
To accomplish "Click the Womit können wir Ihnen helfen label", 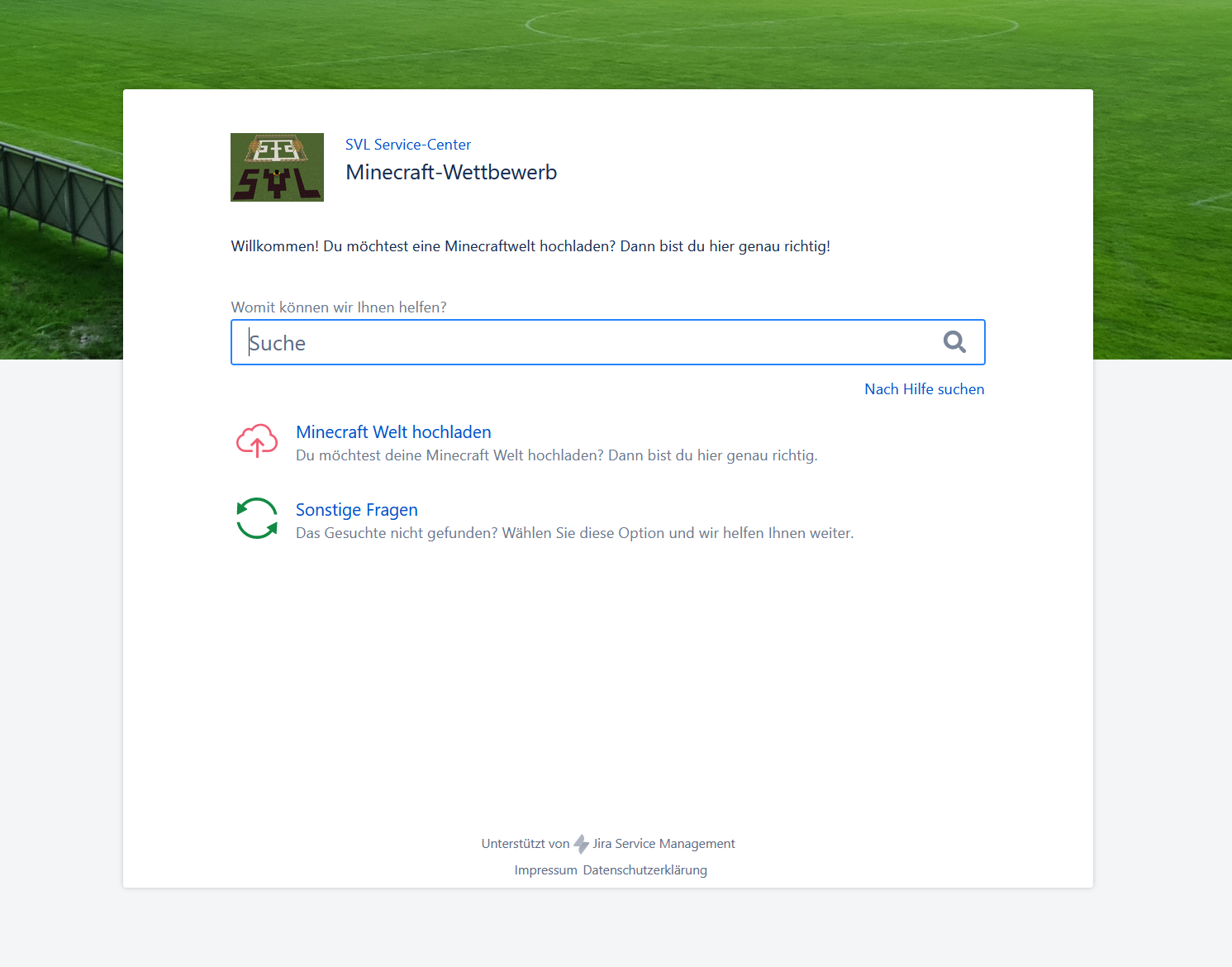I will tap(339, 307).
